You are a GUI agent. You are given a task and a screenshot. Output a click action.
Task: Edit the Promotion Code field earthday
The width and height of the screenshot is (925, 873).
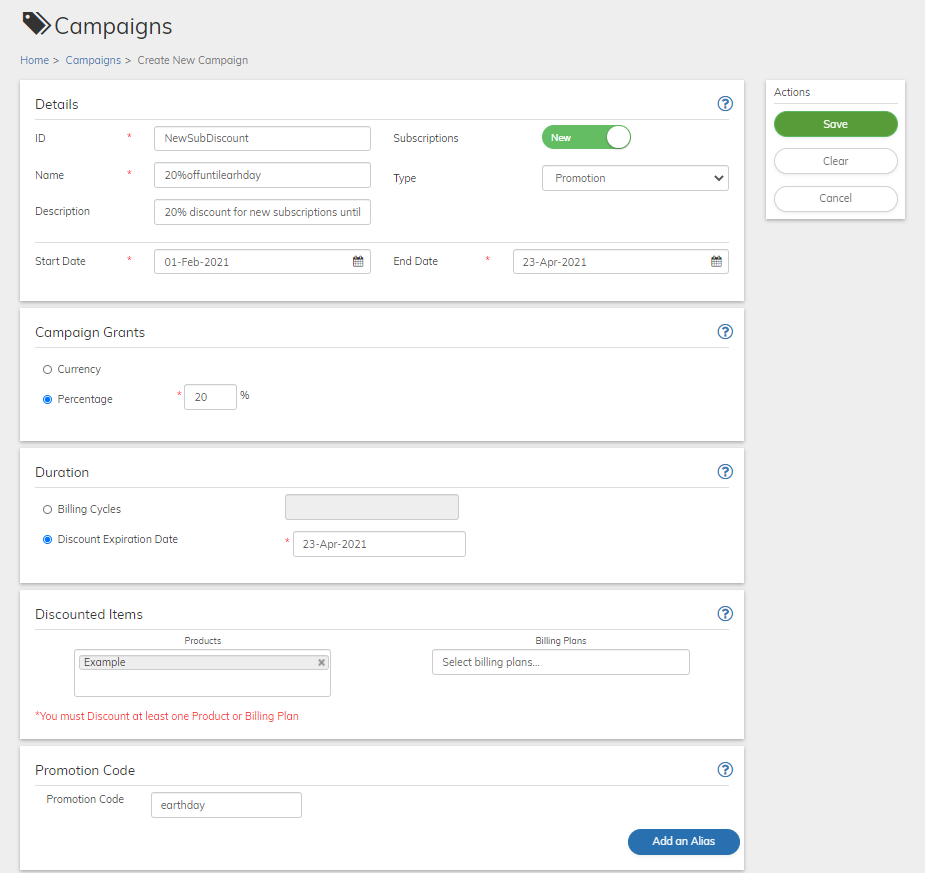click(x=227, y=805)
